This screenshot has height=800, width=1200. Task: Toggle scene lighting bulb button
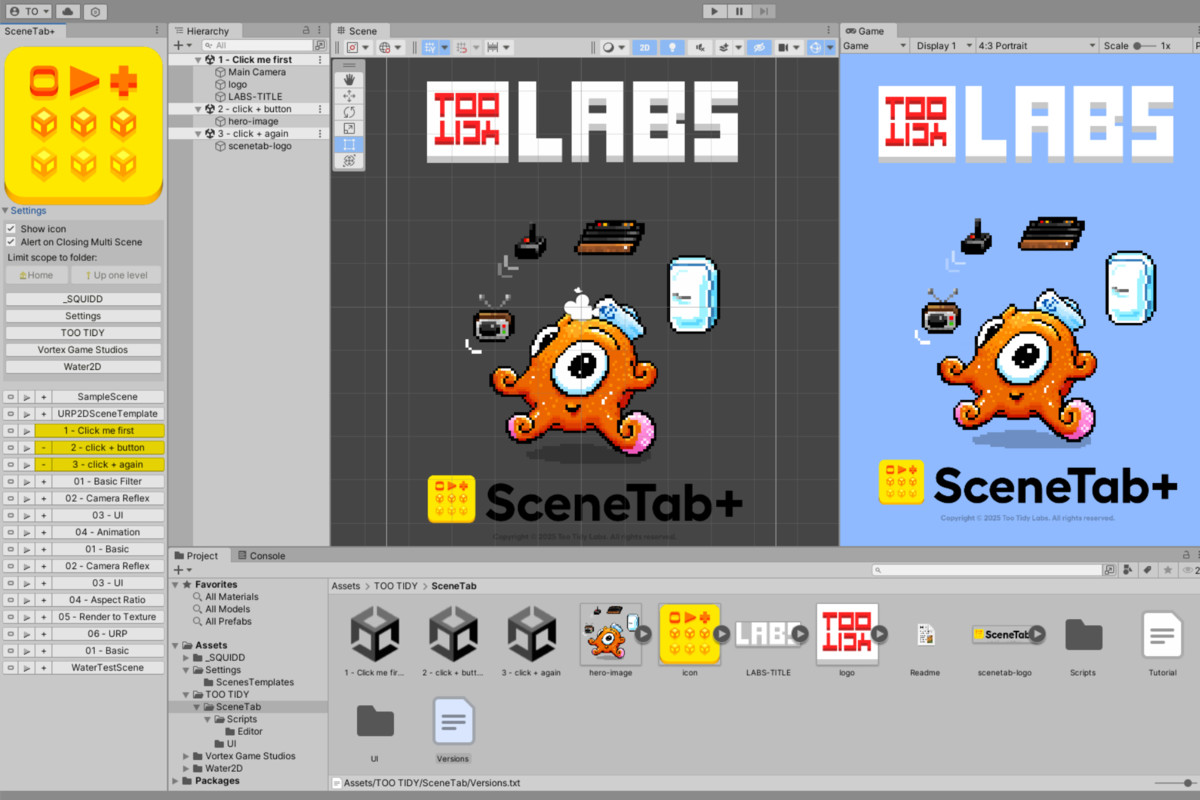point(672,47)
